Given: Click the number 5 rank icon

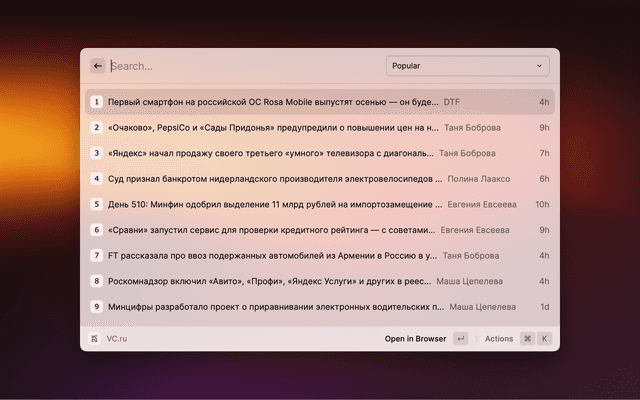Looking at the screenshot, I should [96, 204].
